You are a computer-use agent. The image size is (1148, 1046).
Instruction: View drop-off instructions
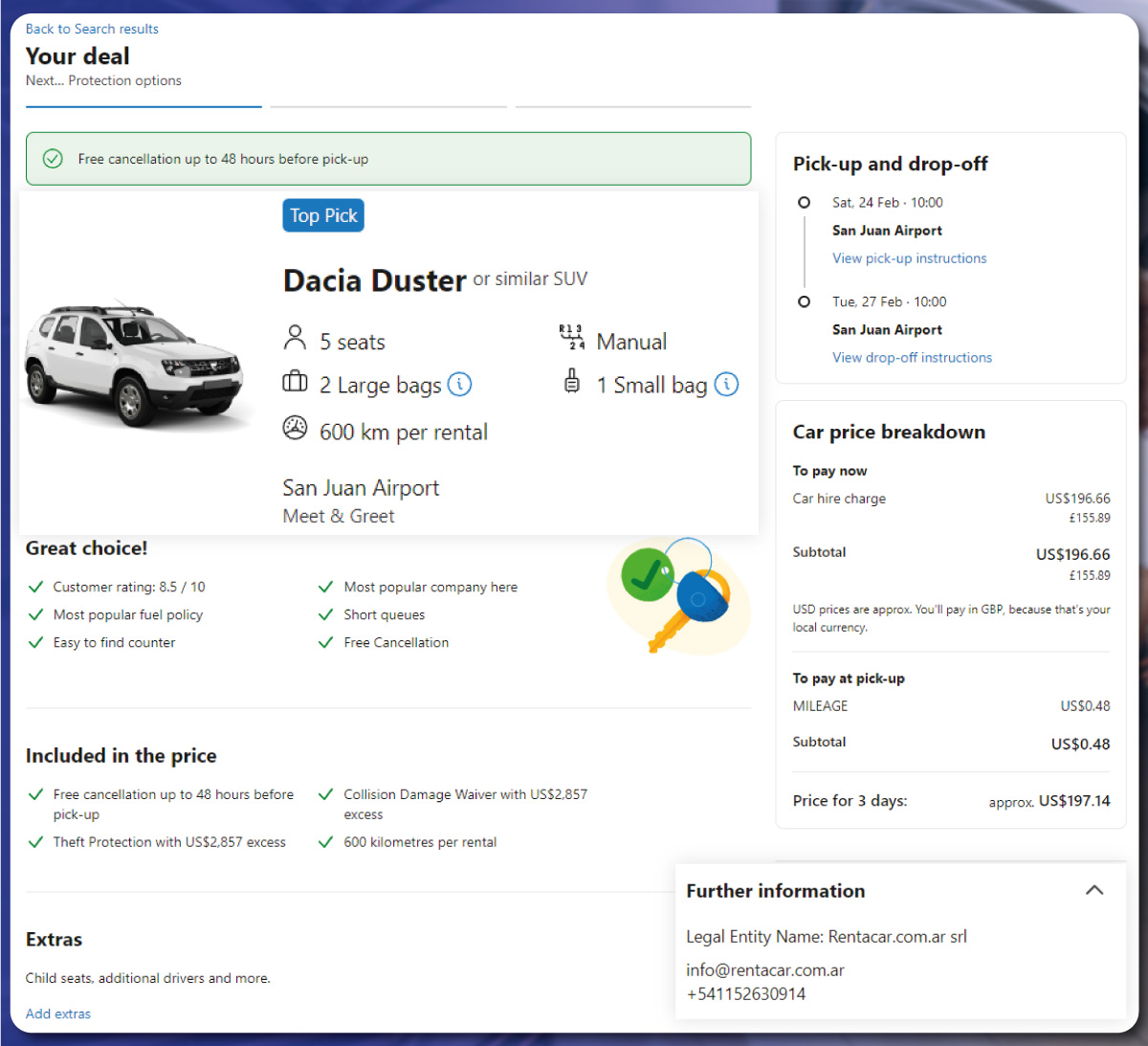(x=912, y=357)
